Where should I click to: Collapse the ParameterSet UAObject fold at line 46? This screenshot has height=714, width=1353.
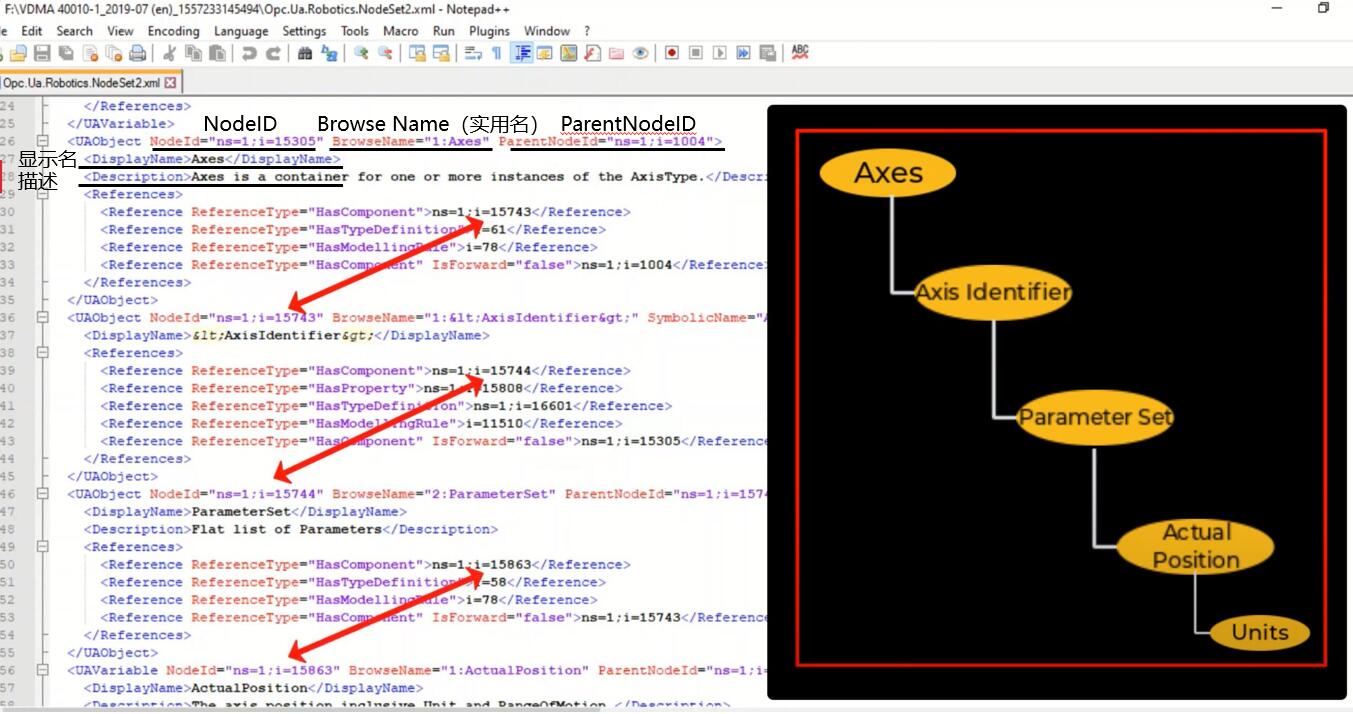point(42,494)
